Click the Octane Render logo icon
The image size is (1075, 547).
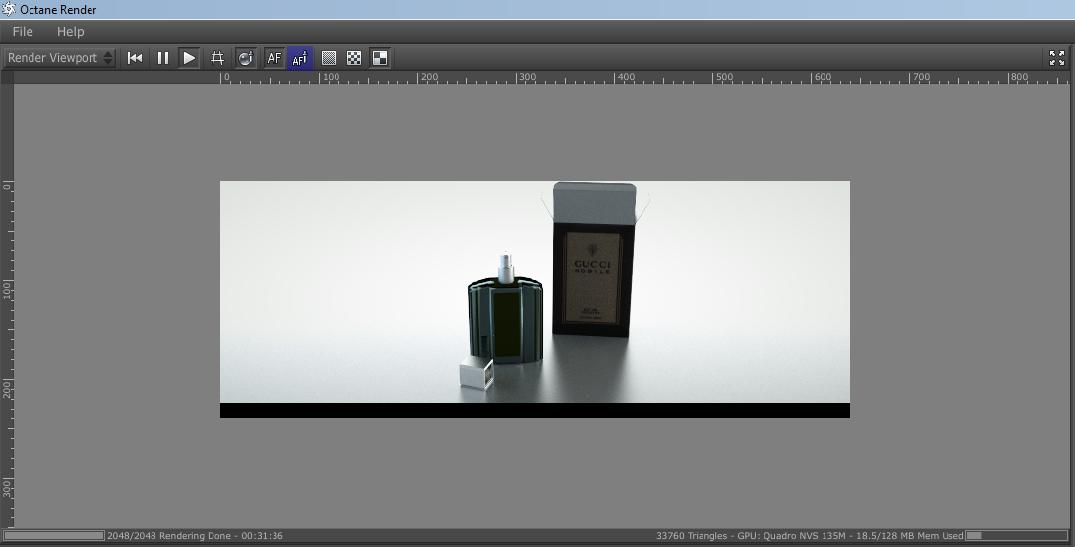[x=8, y=9]
